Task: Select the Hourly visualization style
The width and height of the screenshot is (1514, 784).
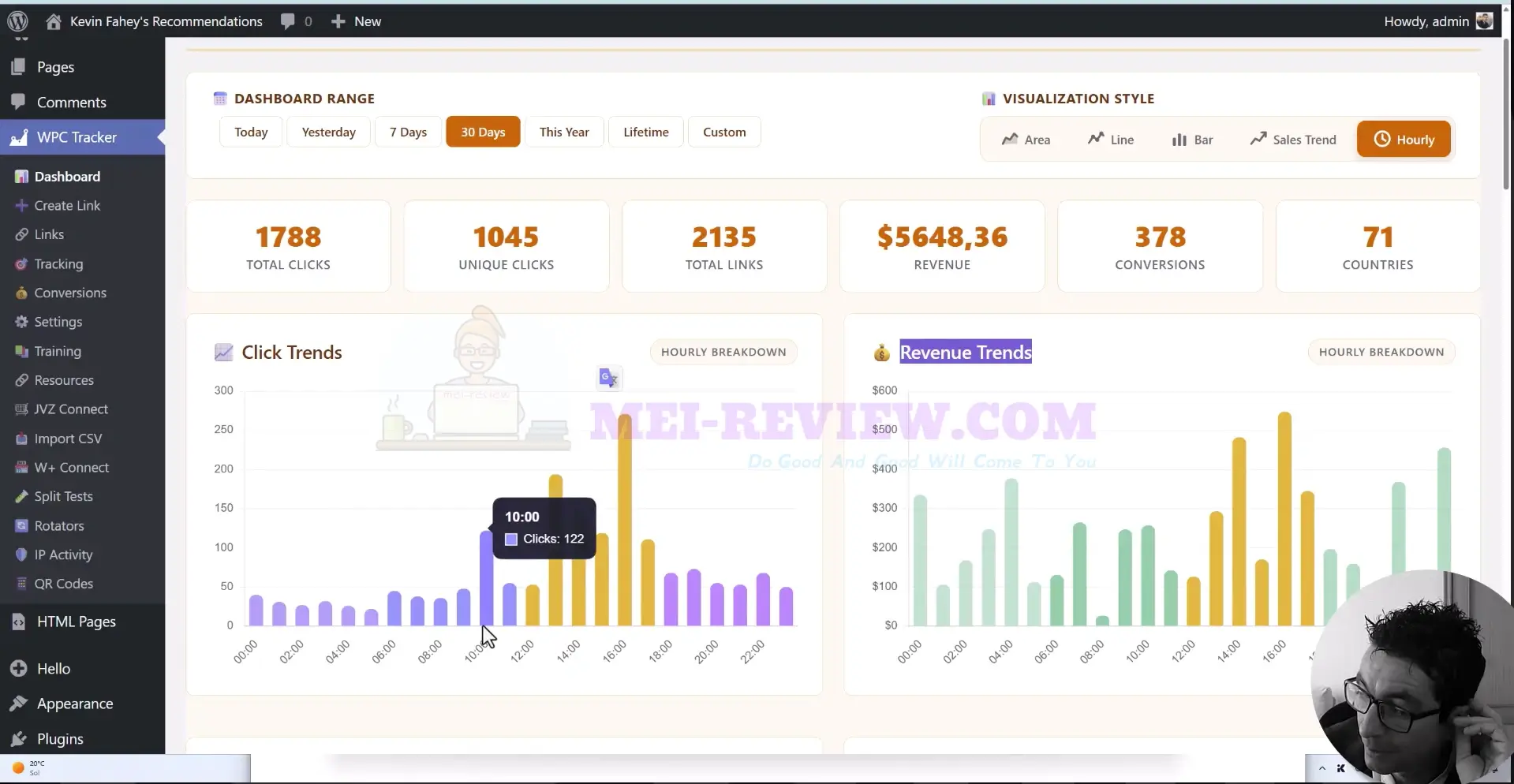Action: (x=1404, y=140)
